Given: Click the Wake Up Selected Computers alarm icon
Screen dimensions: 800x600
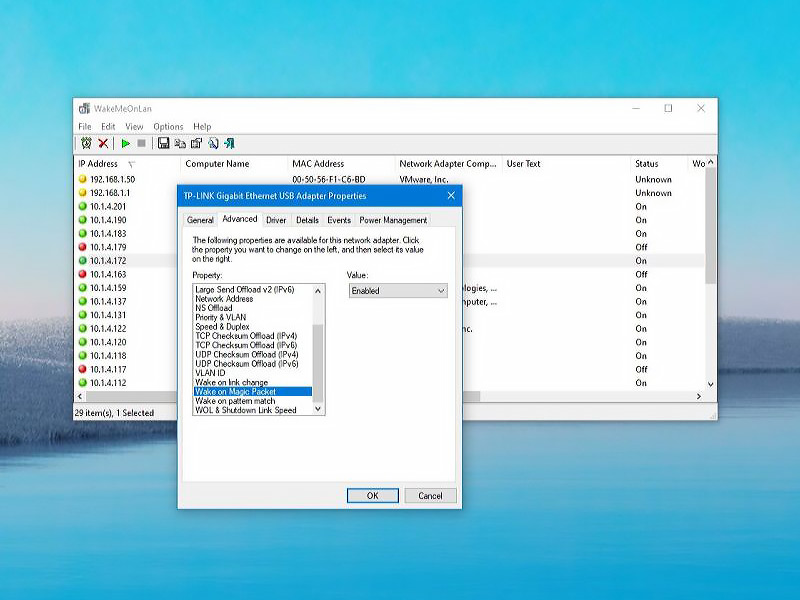Looking at the screenshot, I should (x=86, y=144).
